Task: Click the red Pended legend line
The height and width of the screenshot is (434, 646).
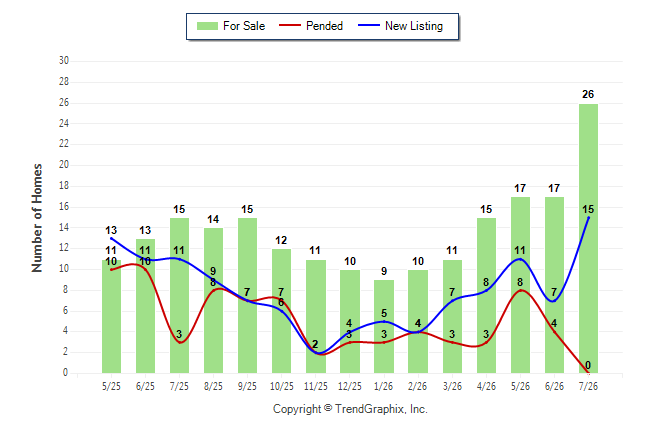Action: coord(290,26)
